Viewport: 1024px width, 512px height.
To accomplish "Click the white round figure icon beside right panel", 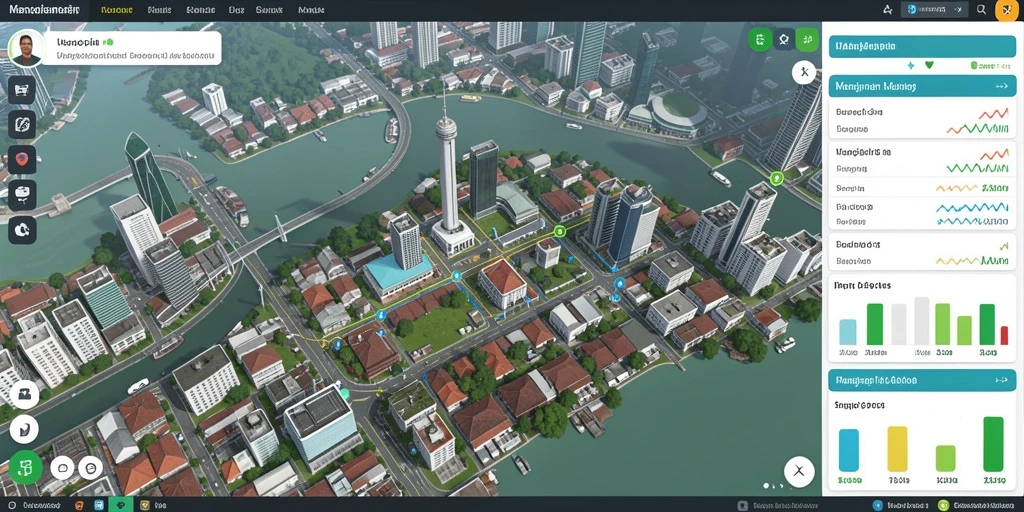I will [804, 72].
